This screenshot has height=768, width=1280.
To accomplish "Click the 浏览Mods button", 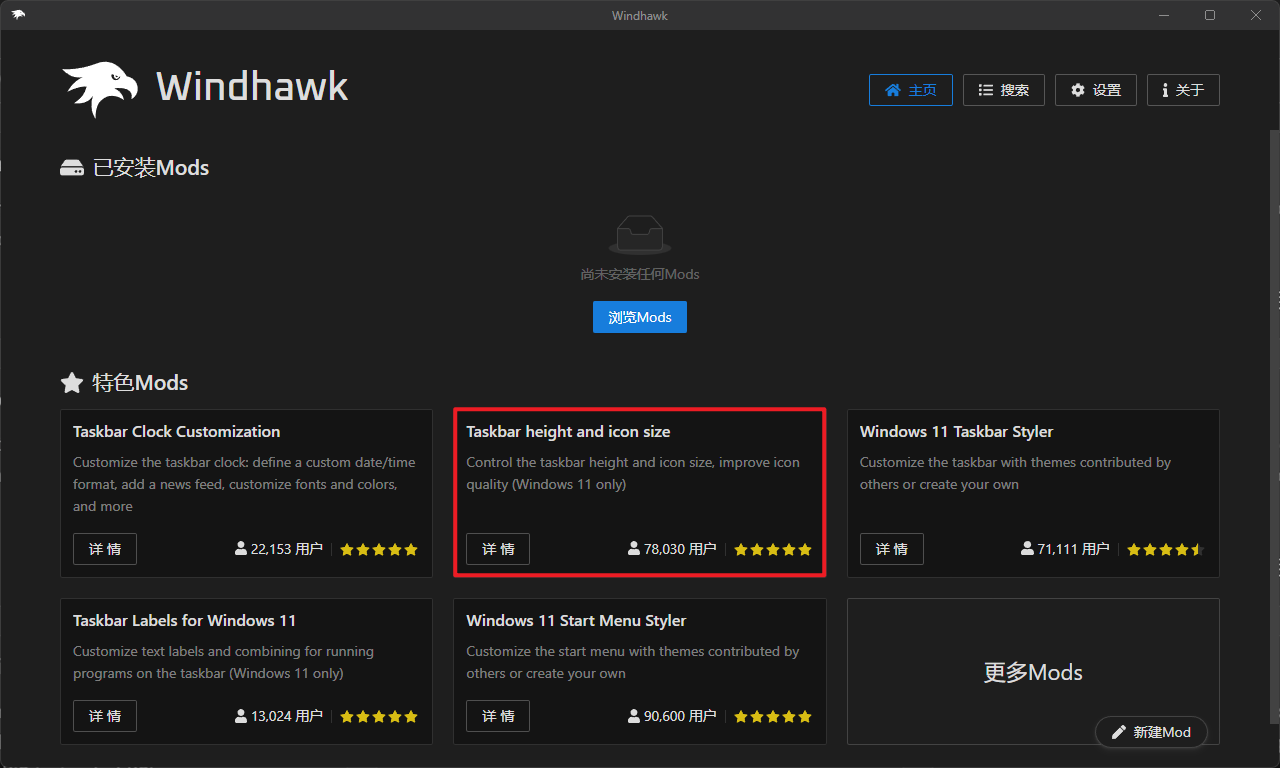I will (x=640, y=317).
